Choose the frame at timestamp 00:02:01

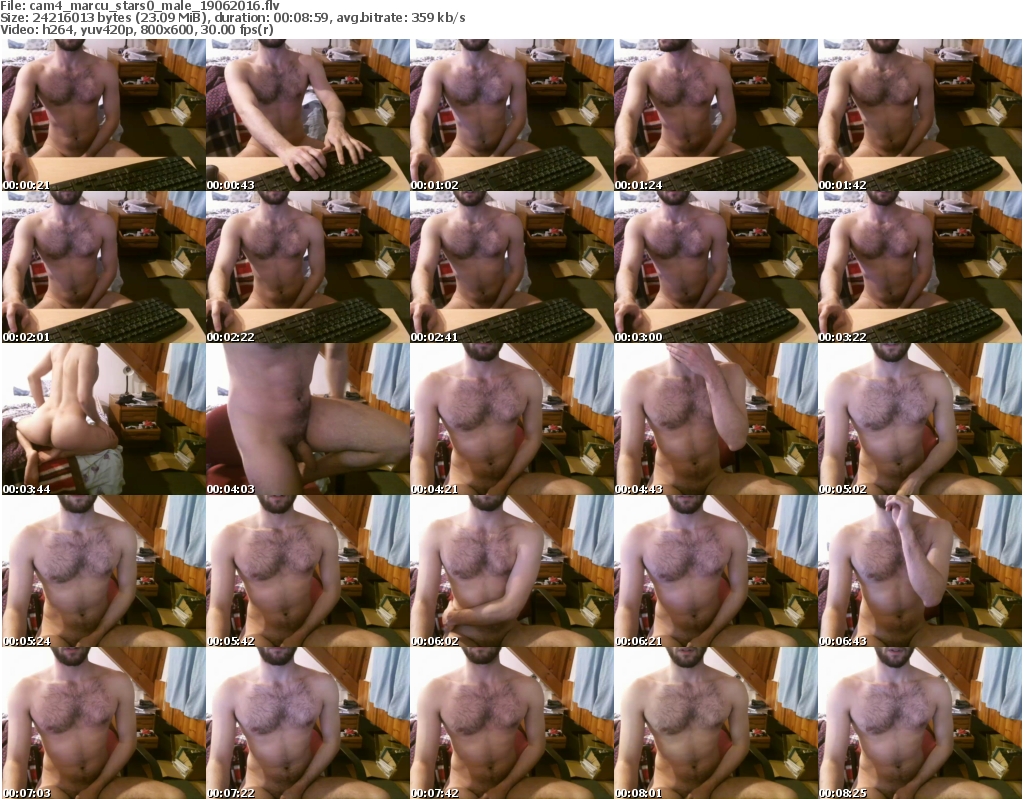click(103, 267)
